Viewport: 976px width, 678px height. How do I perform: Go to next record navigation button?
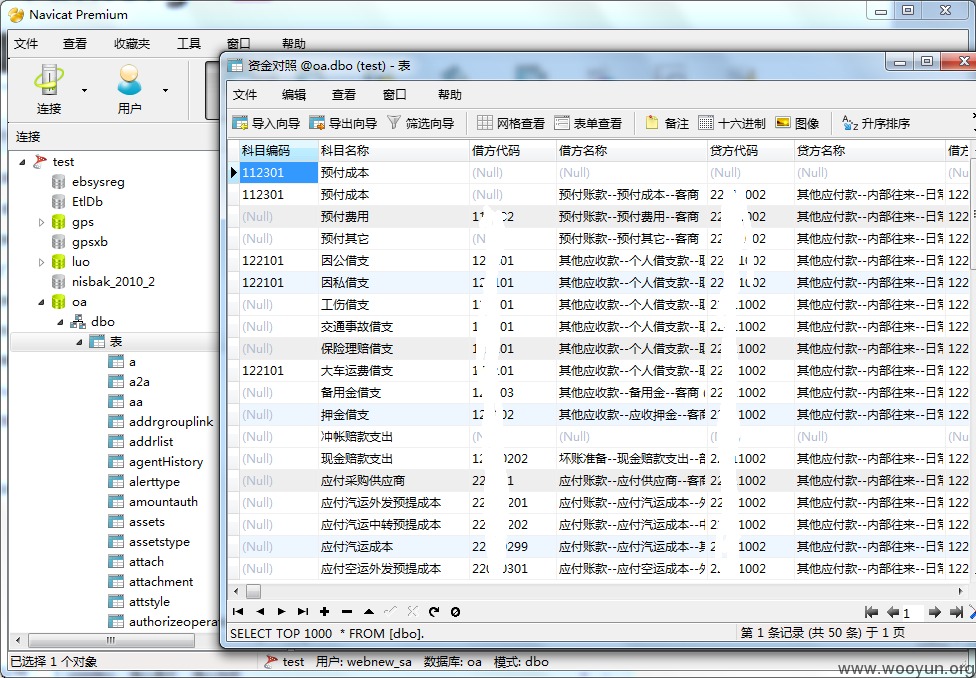(281, 612)
